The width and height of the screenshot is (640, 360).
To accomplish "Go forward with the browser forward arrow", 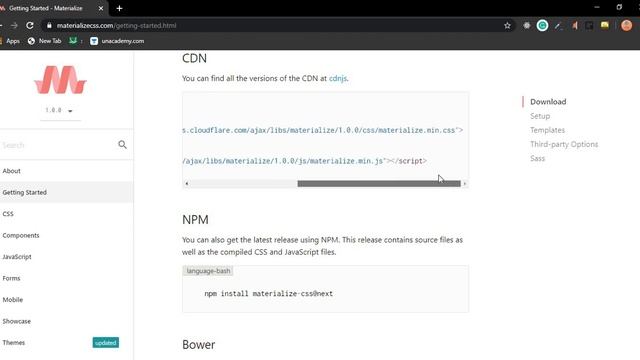I will pyautogui.click(x=14, y=25).
